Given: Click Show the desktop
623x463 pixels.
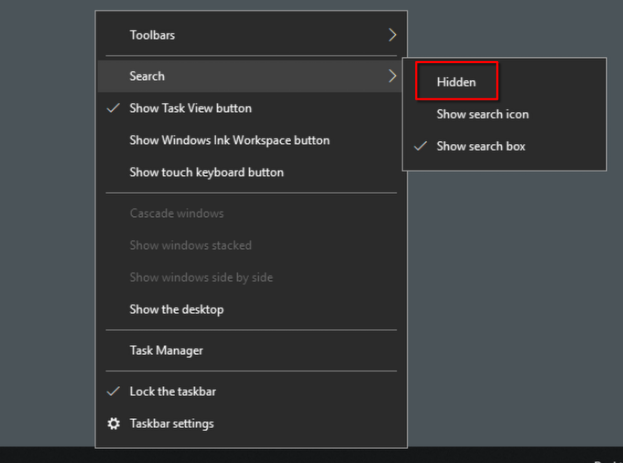Looking at the screenshot, I should [x=251, y=309].
